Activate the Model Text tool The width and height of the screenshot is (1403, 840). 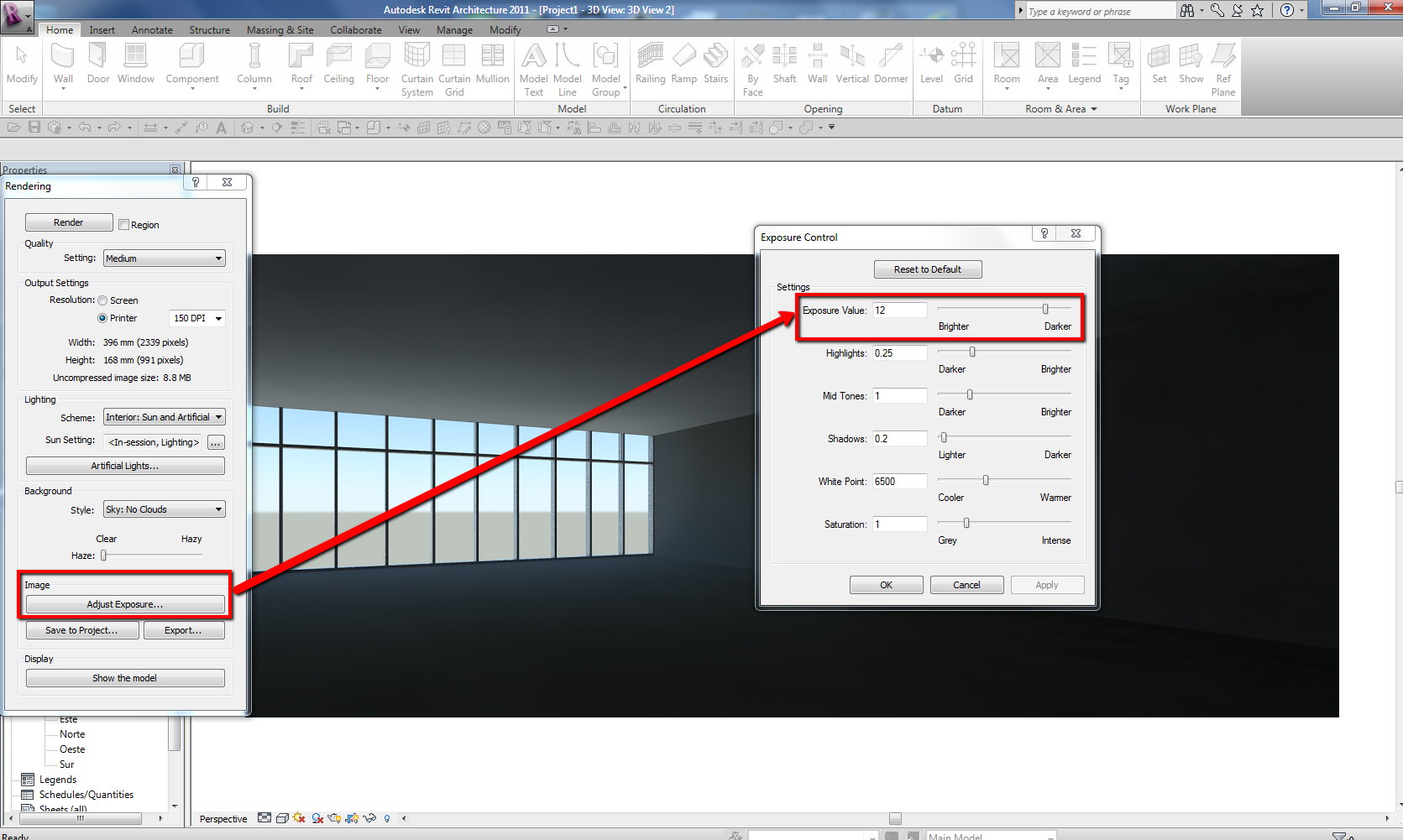click(x=534, y=70)
